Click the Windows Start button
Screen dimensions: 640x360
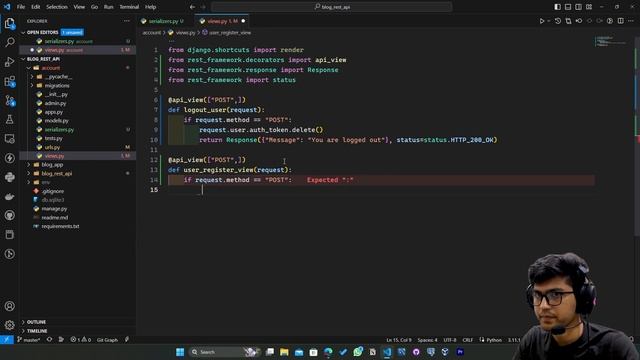[180, 352]
